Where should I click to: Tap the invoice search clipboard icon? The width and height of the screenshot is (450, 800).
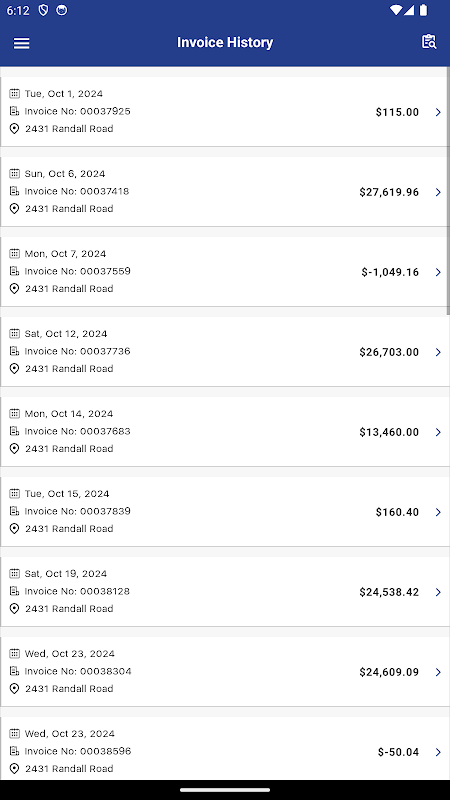click(x=429, y=42)
